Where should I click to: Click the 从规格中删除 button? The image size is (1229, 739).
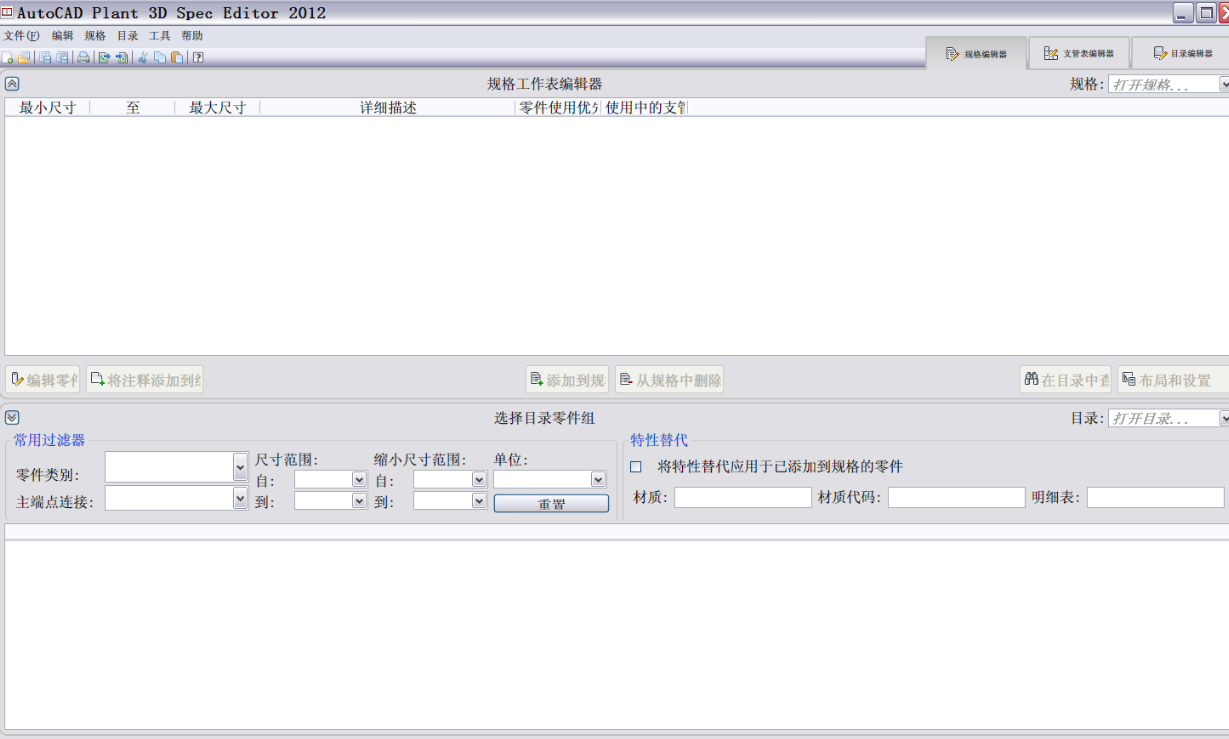click(x=669, y=380)
